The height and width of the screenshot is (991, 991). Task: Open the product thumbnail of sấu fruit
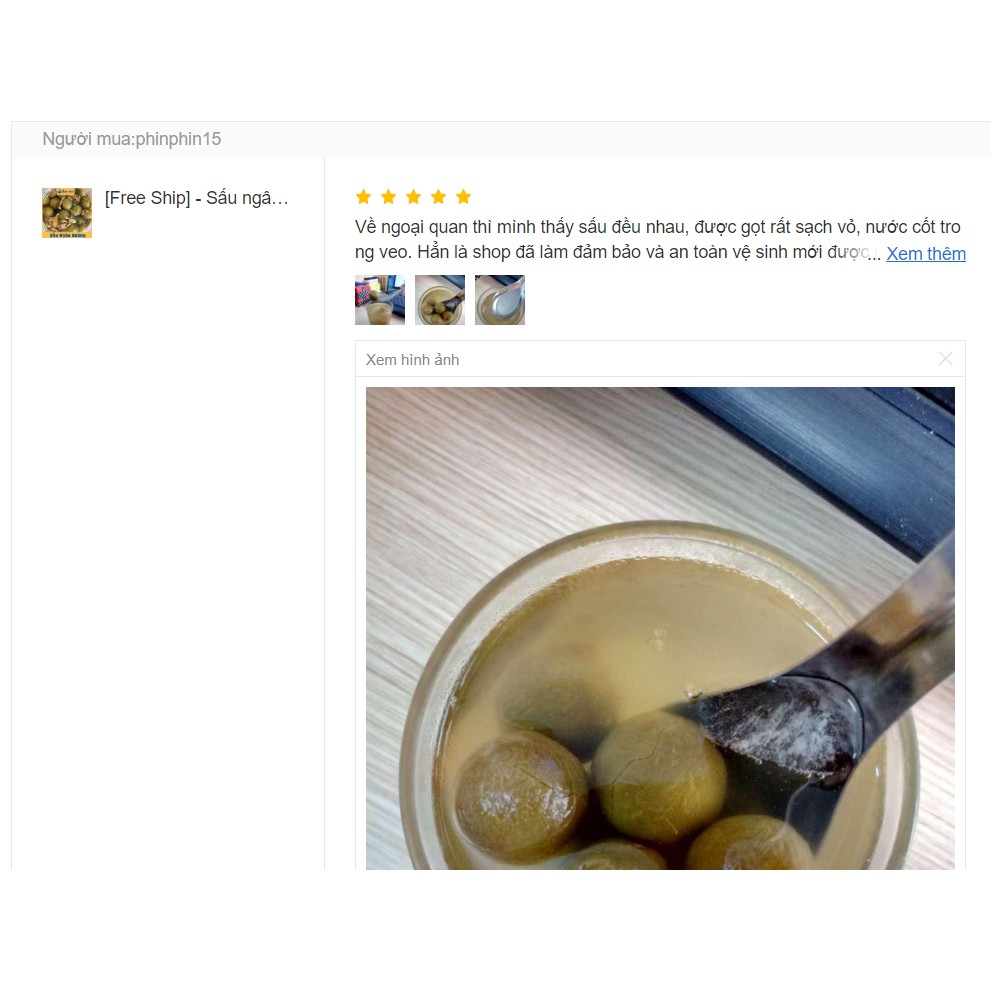67,213
